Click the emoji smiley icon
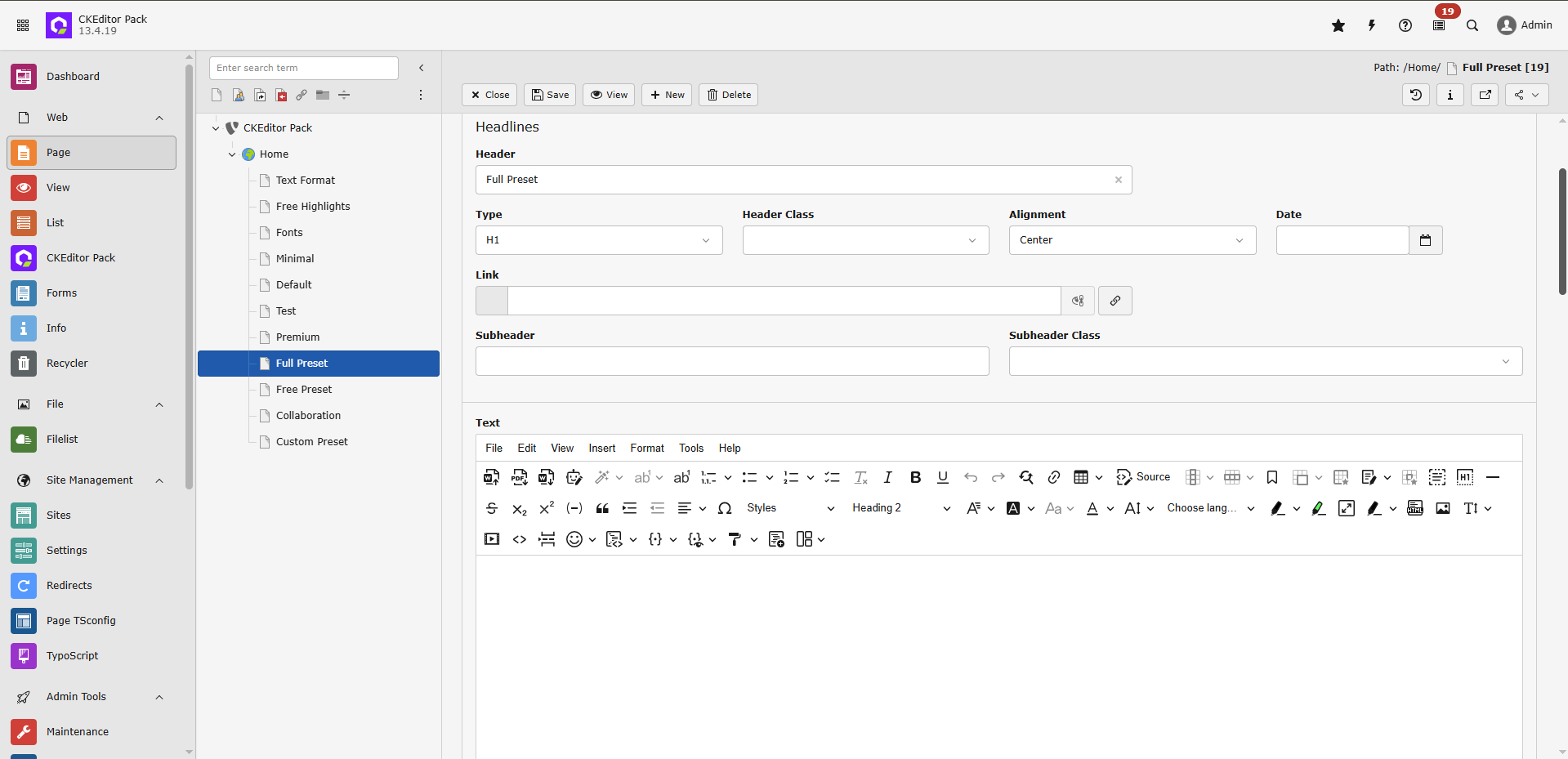The image size is (1568, 759). 574,539
